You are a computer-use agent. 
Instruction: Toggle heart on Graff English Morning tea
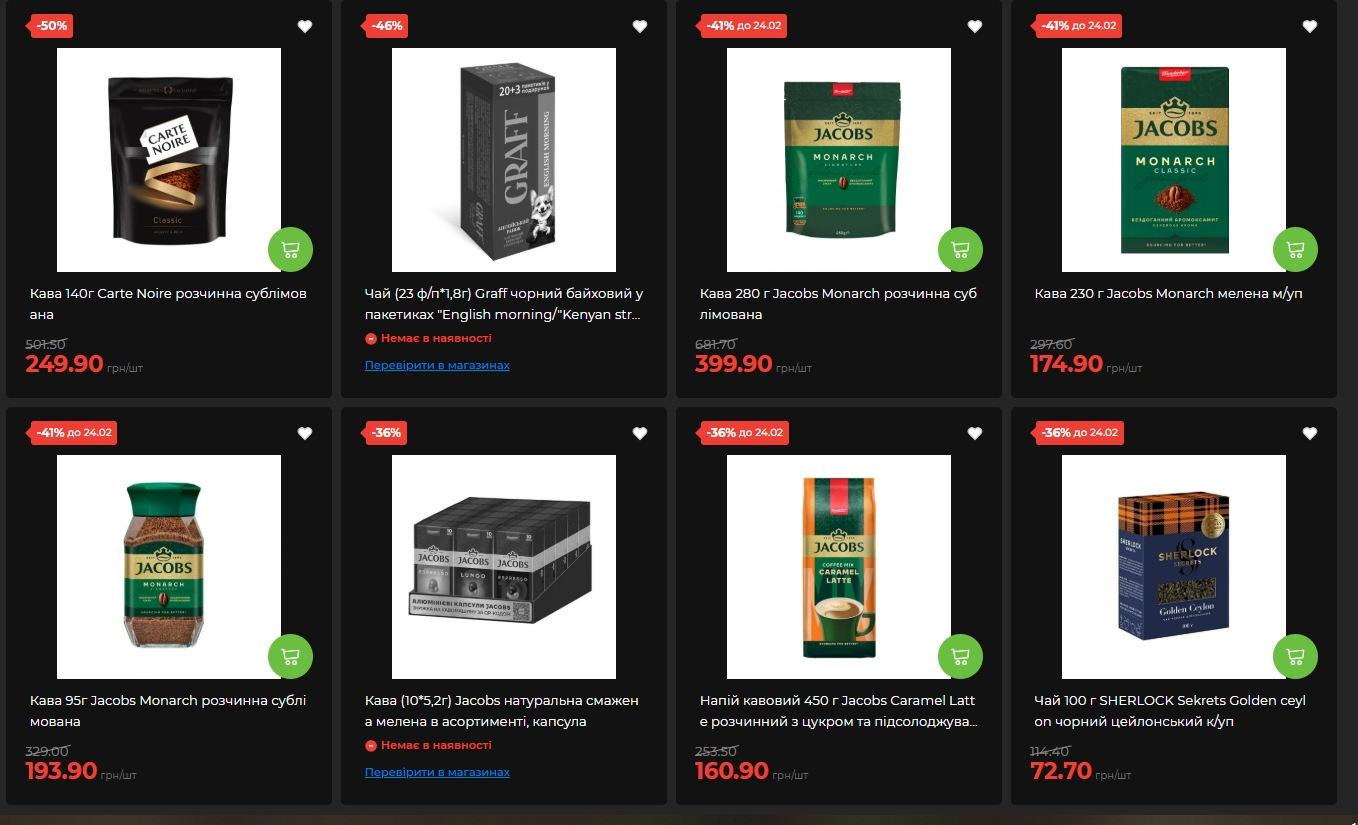click(x=640, y=26)
